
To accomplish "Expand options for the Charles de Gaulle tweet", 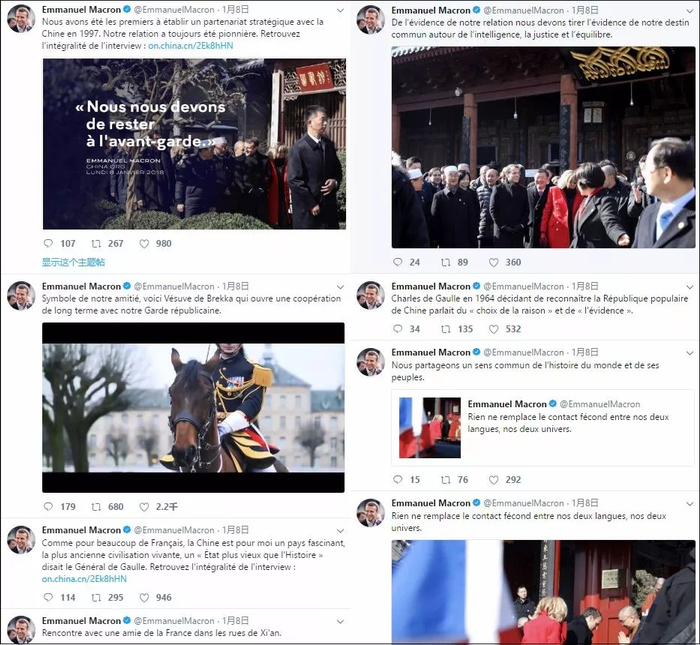I will [690, 287].
